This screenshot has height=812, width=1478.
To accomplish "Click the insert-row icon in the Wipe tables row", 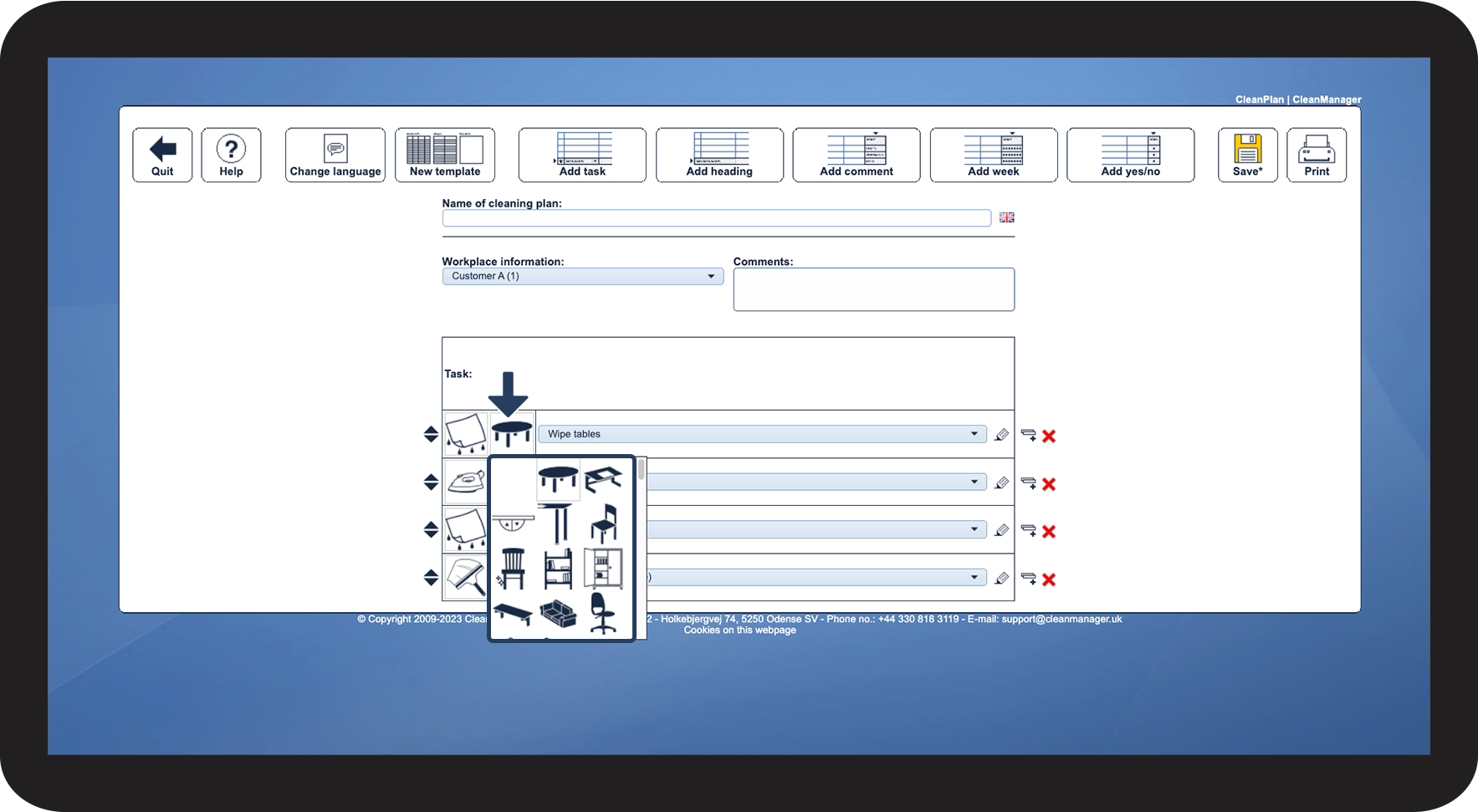I will (x=1029, y=435).
